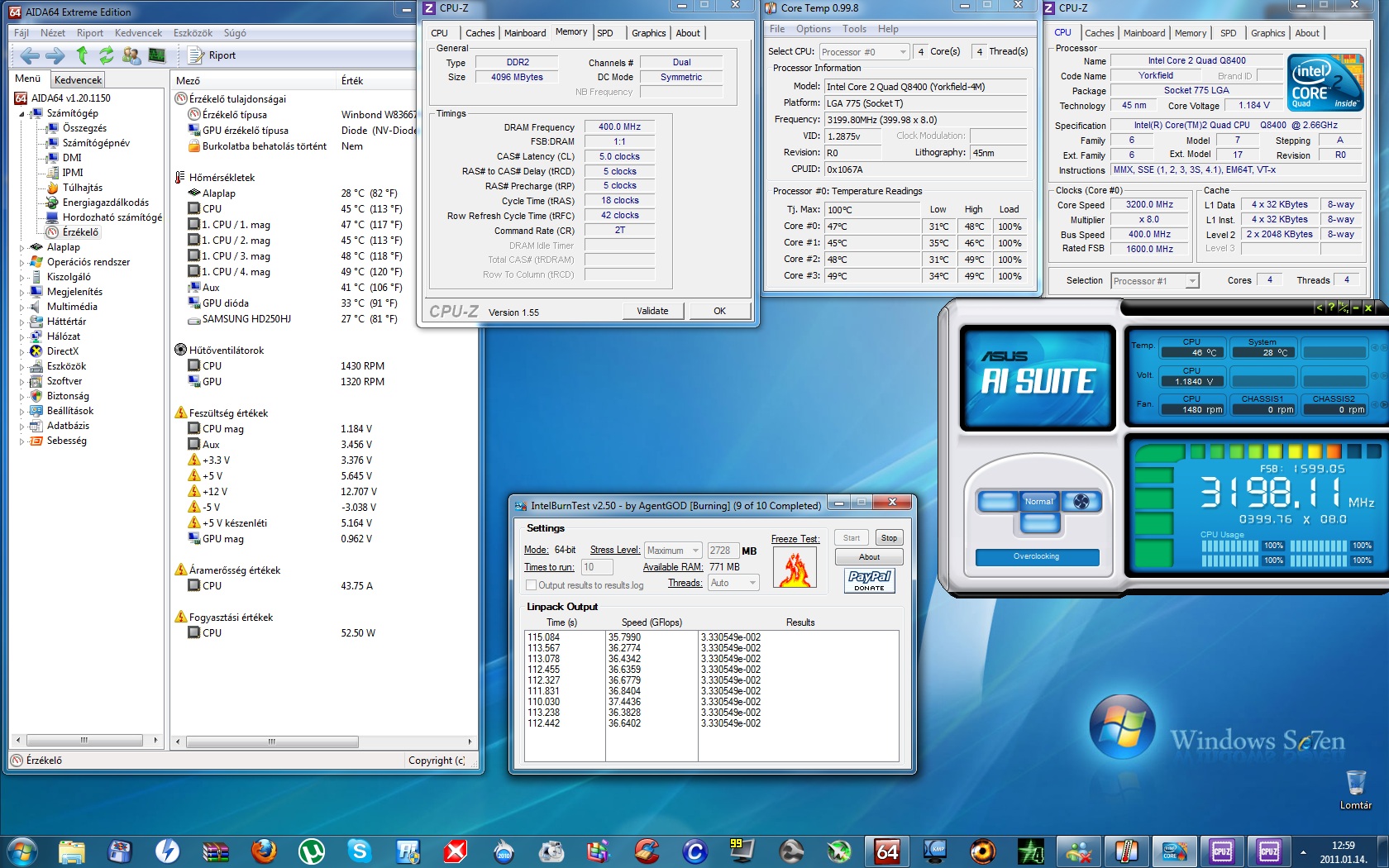The image size is (1389, 868).
Task: Open the Threads Auto dropdown
Action: [x=733, y=583]
